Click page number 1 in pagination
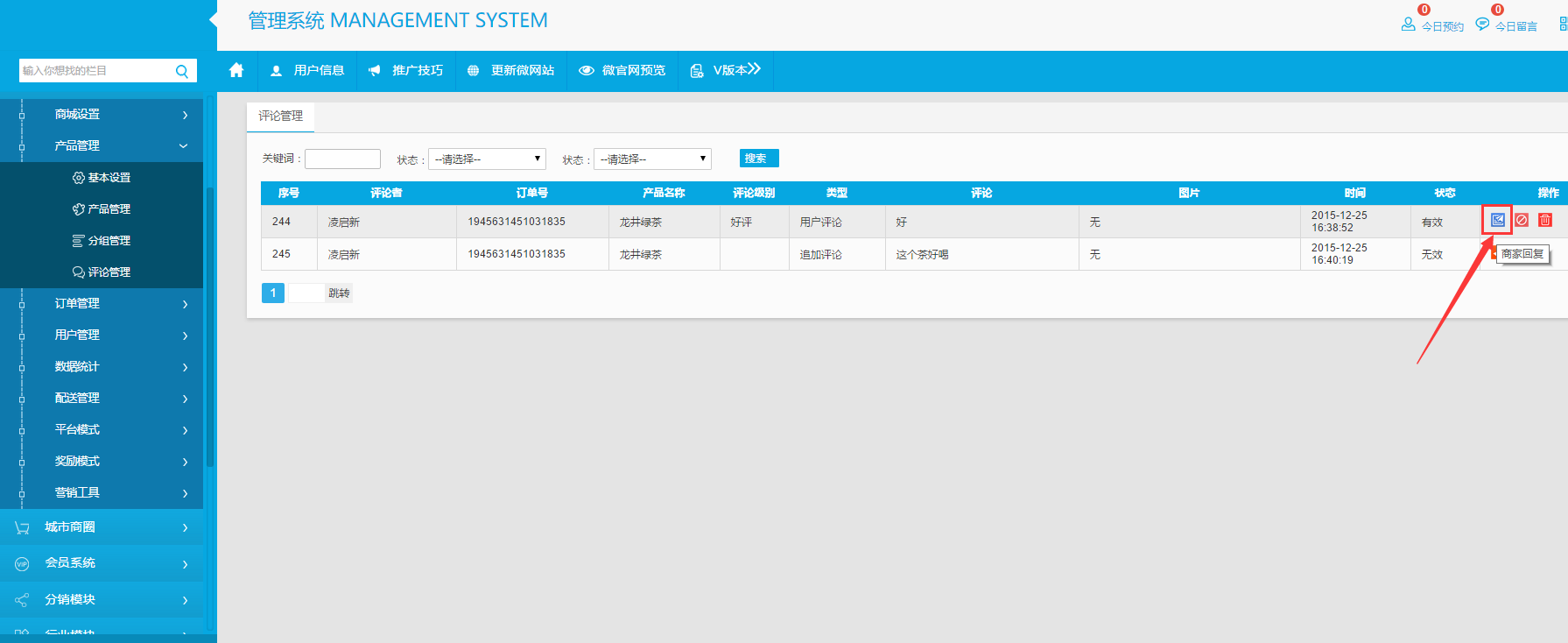The width and height of the screenshot is (1568, 643). (273, 293)
